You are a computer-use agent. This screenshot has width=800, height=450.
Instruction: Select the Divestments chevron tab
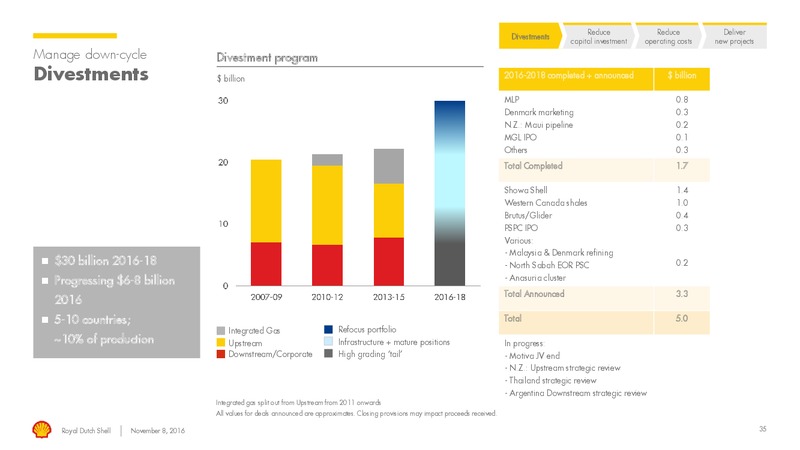[531, 36]
